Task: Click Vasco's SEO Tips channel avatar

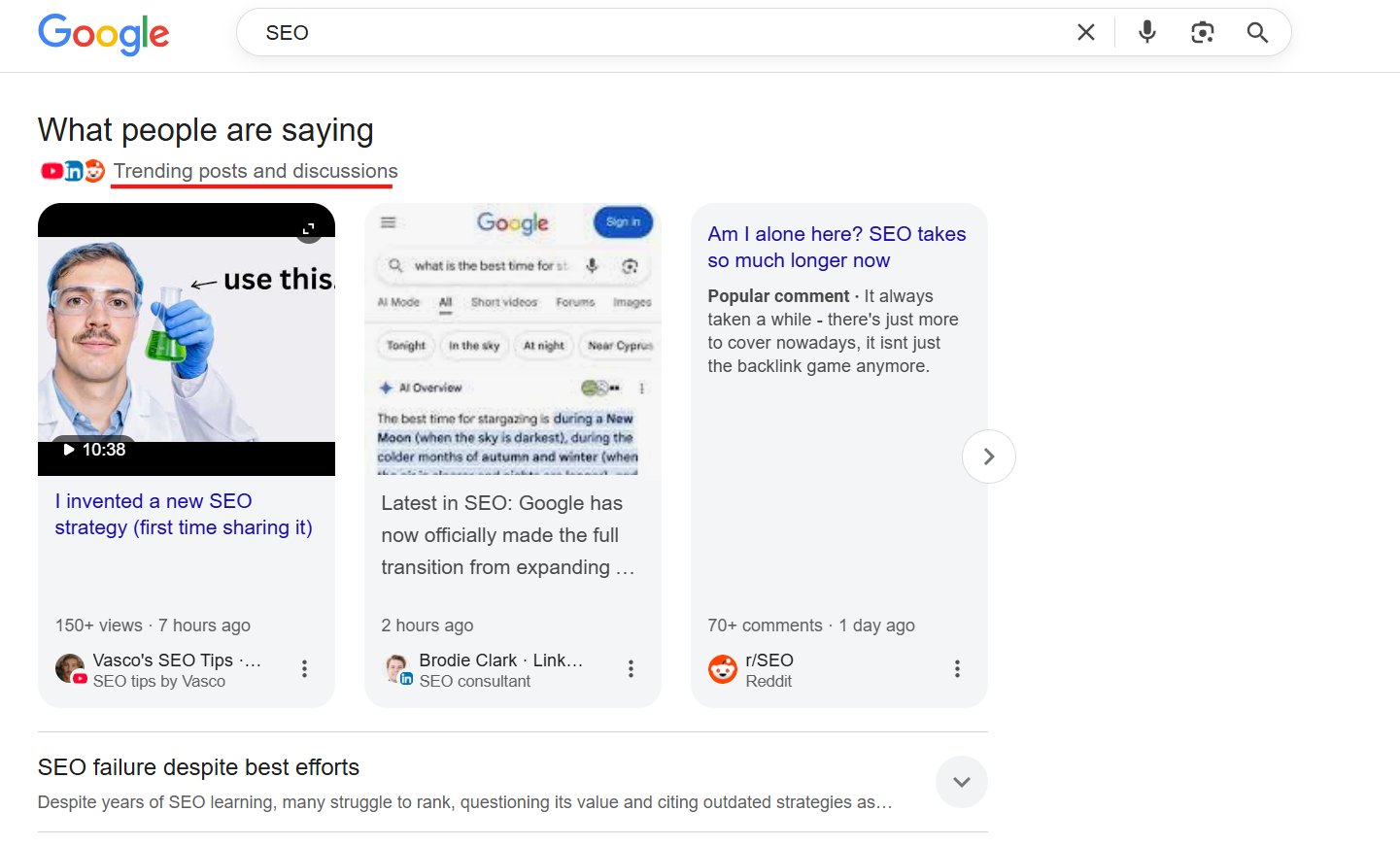Action: 70,669
